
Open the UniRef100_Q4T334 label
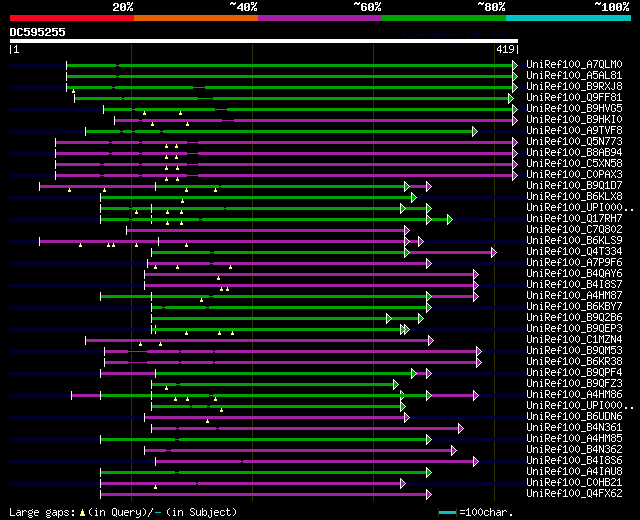click(574, 252)
